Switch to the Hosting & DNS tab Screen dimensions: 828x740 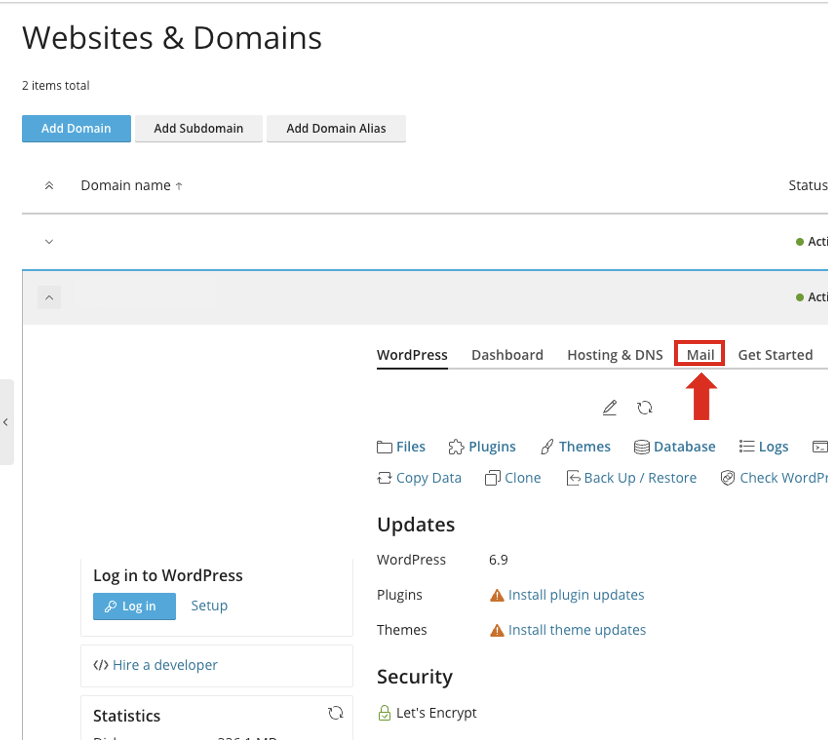click(614, 355)
